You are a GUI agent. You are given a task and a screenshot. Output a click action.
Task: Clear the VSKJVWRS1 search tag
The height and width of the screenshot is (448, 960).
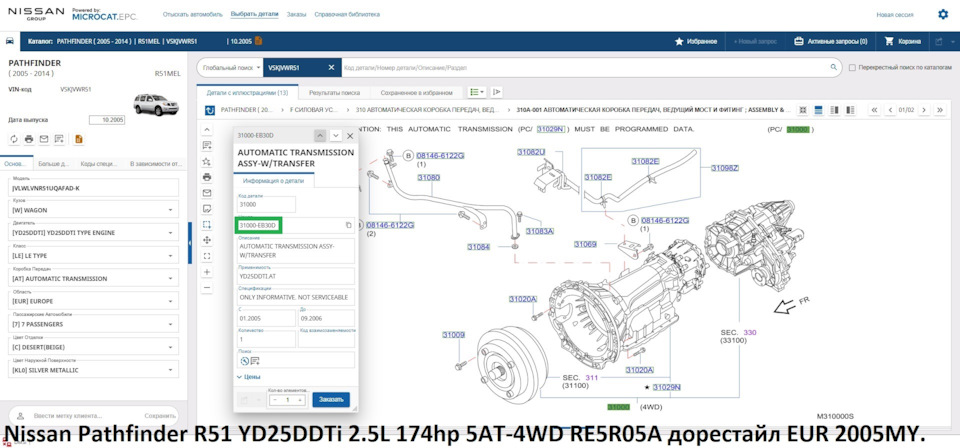(x=331, y=67)
